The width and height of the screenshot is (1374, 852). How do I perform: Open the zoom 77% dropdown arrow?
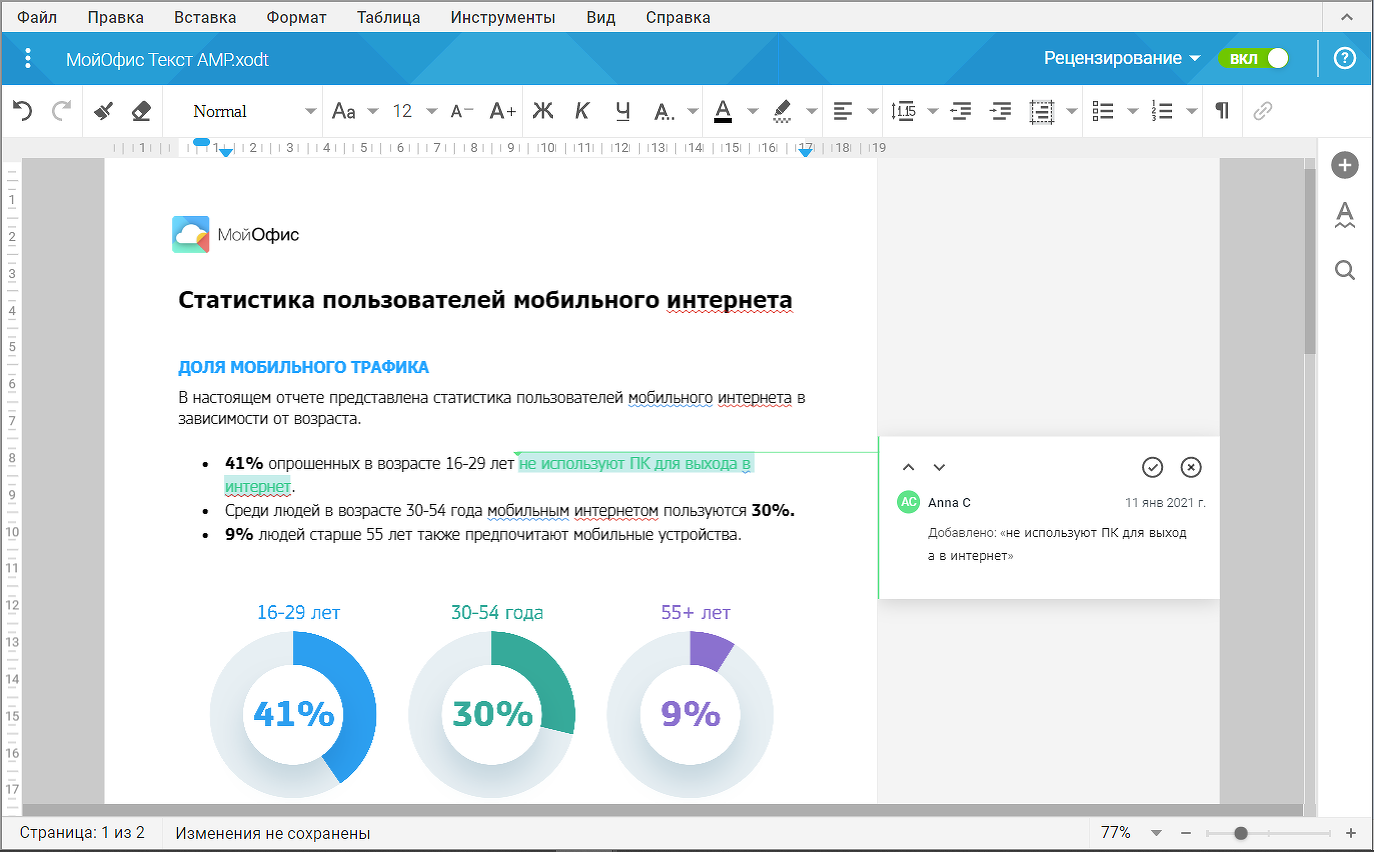click(x=1156, y=833)
